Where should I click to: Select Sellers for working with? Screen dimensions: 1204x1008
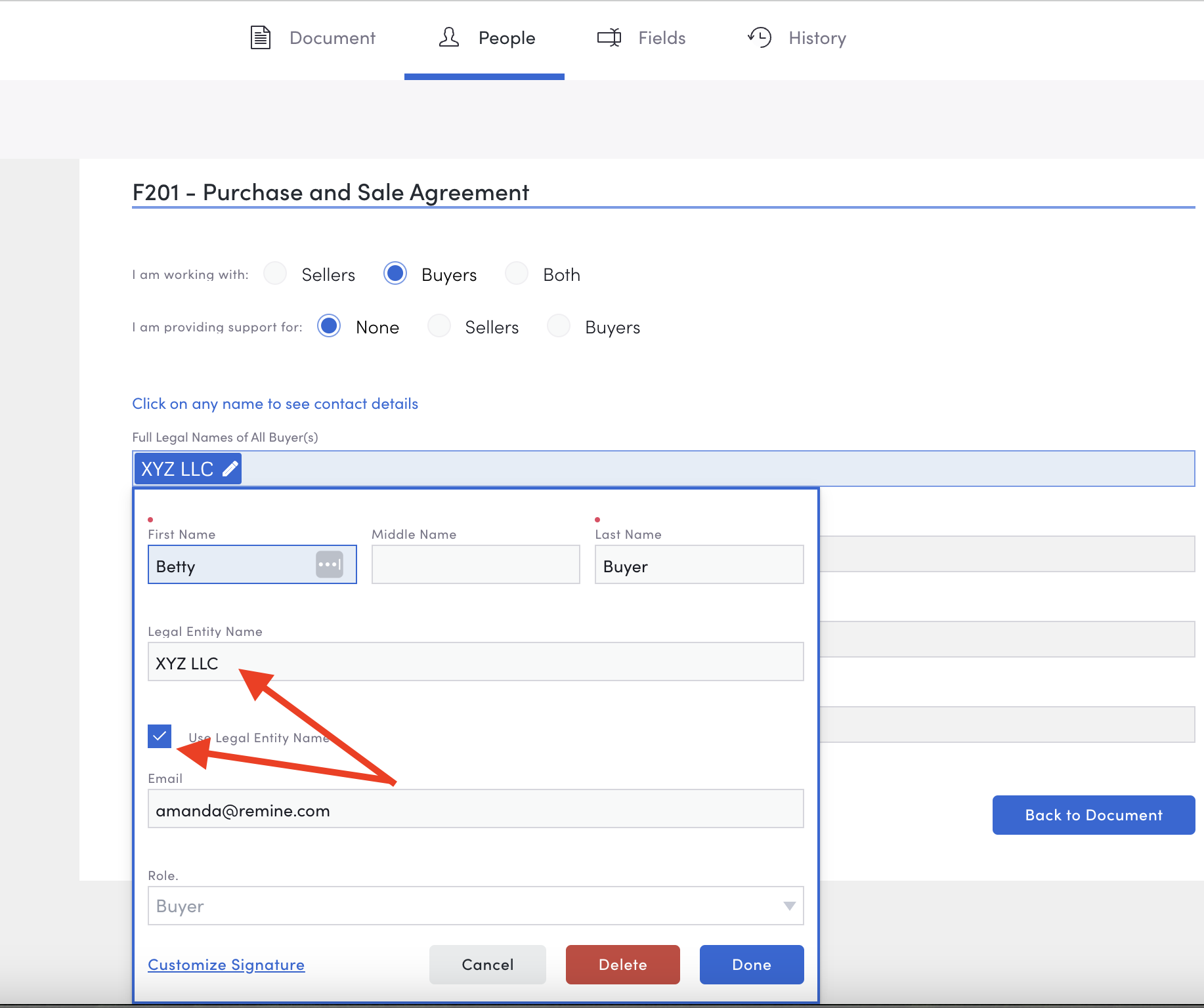(x=275, y=273)
